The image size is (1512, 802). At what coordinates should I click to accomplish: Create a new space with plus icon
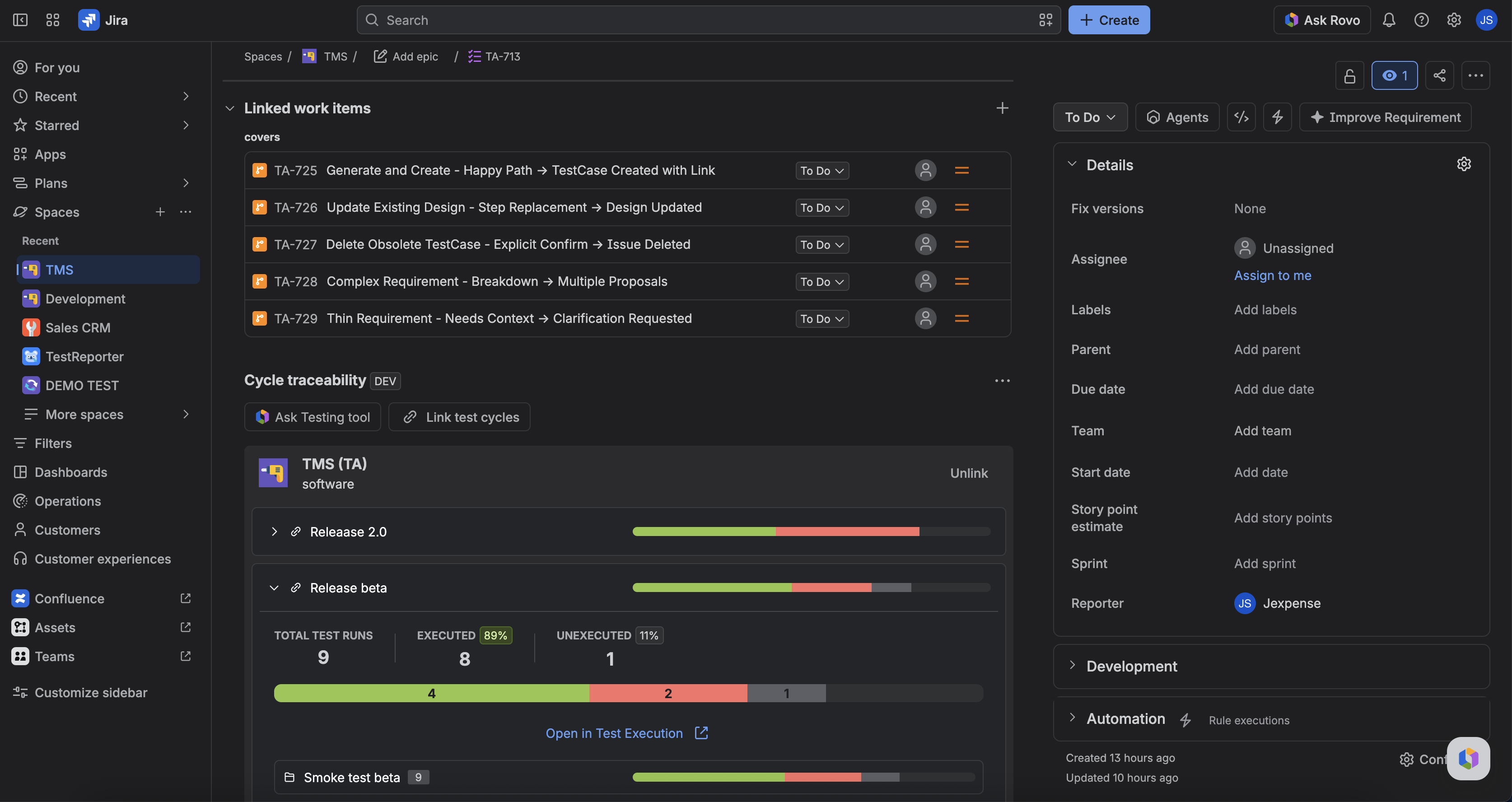[x=160, y=212]
